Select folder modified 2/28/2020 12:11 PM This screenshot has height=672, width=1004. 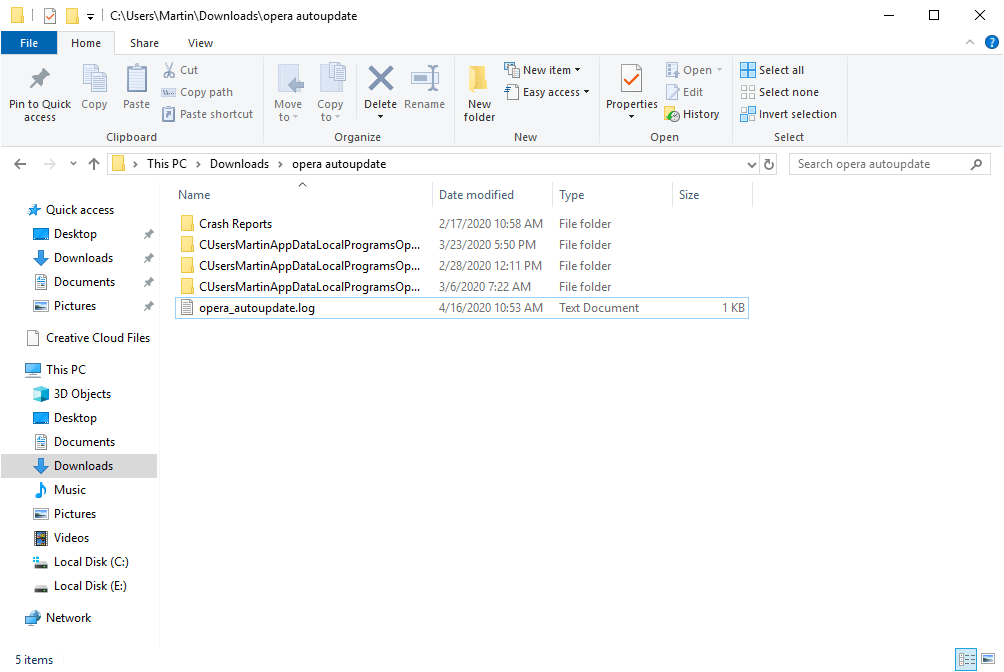(x=461, y=266)
